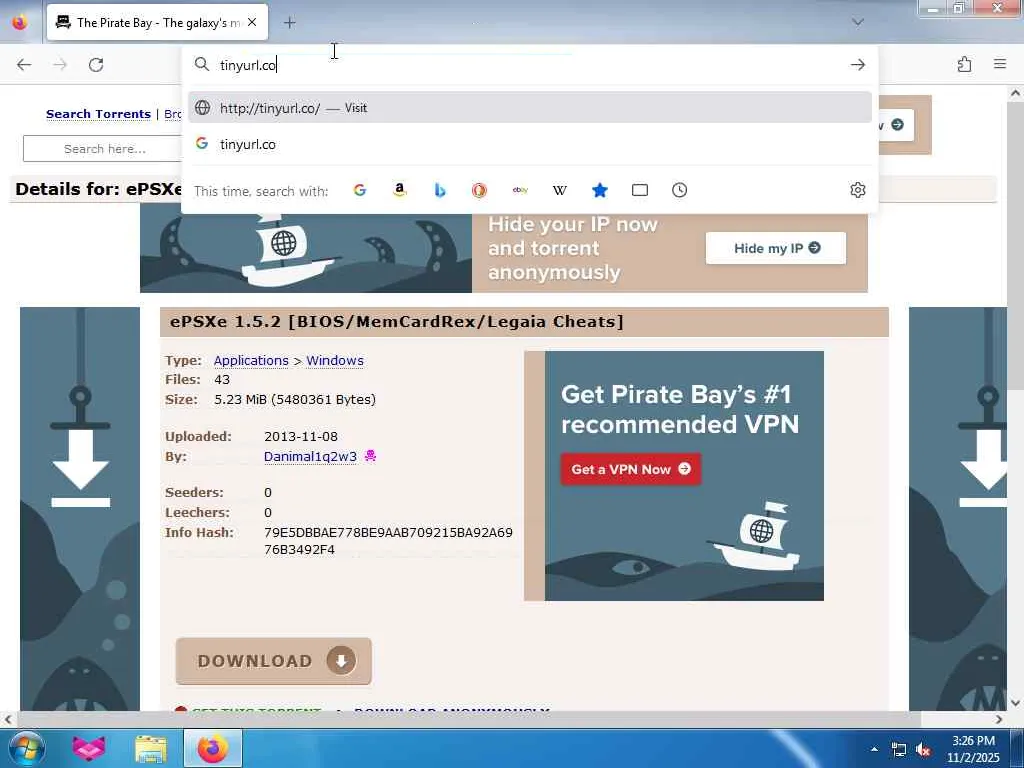
Task: Open the Search Torrents link
Action: point(99,114)
